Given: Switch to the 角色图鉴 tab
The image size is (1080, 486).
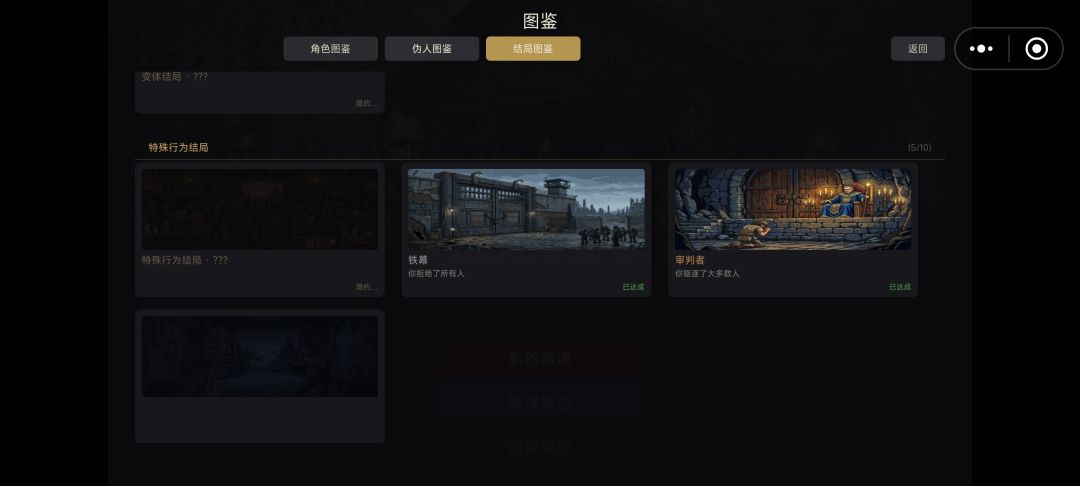Looking at the screenshot, I should pyautogui.click(x=331, y=49).
